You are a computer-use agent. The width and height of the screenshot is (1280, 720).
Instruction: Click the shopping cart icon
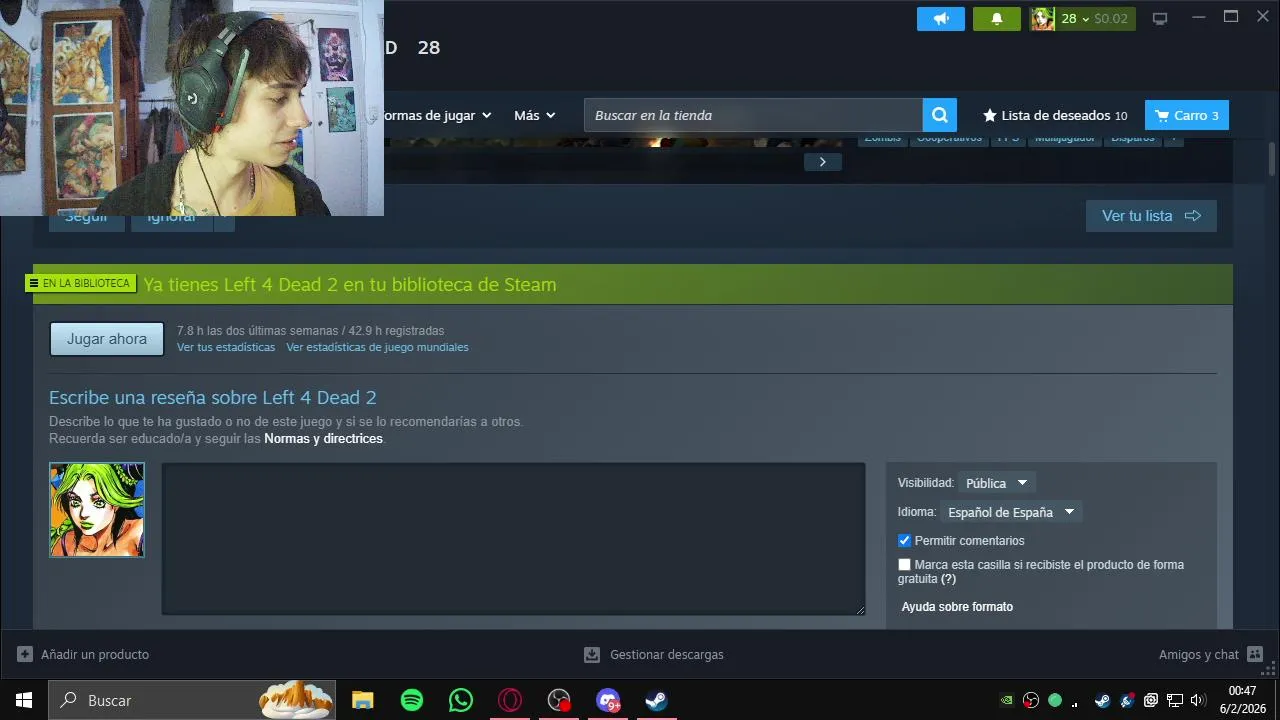(x=1162, y=115)
